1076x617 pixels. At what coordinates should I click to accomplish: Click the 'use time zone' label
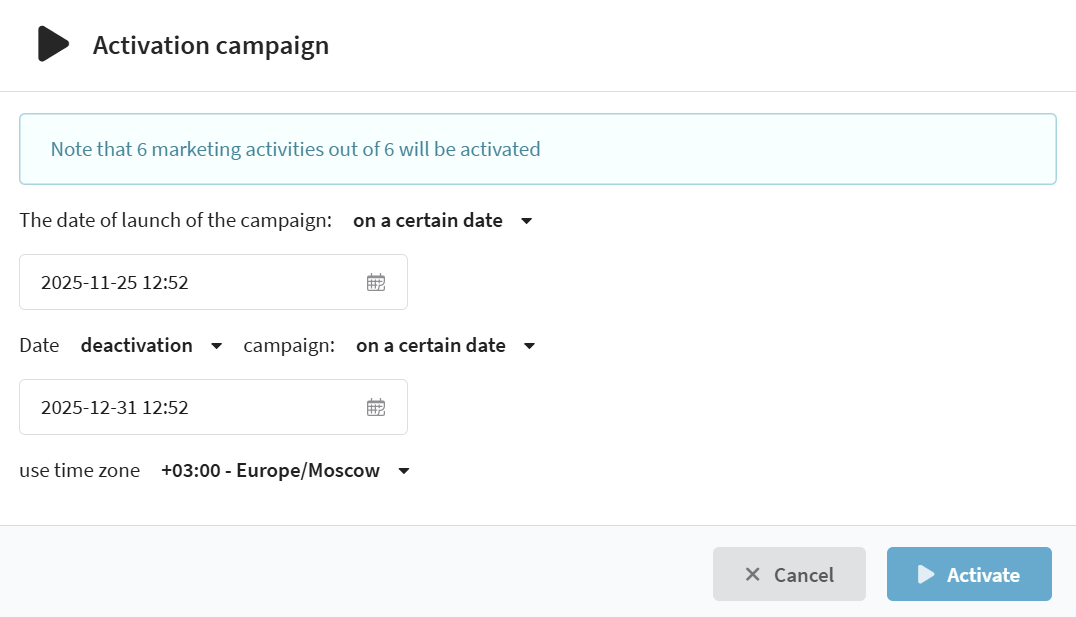click(x=79, y=471)
